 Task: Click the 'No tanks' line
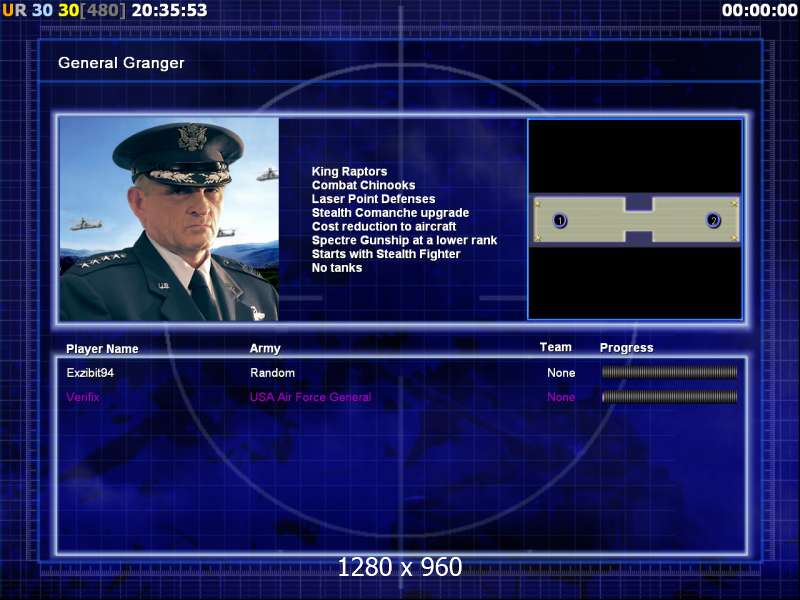(x=337, y=268)
